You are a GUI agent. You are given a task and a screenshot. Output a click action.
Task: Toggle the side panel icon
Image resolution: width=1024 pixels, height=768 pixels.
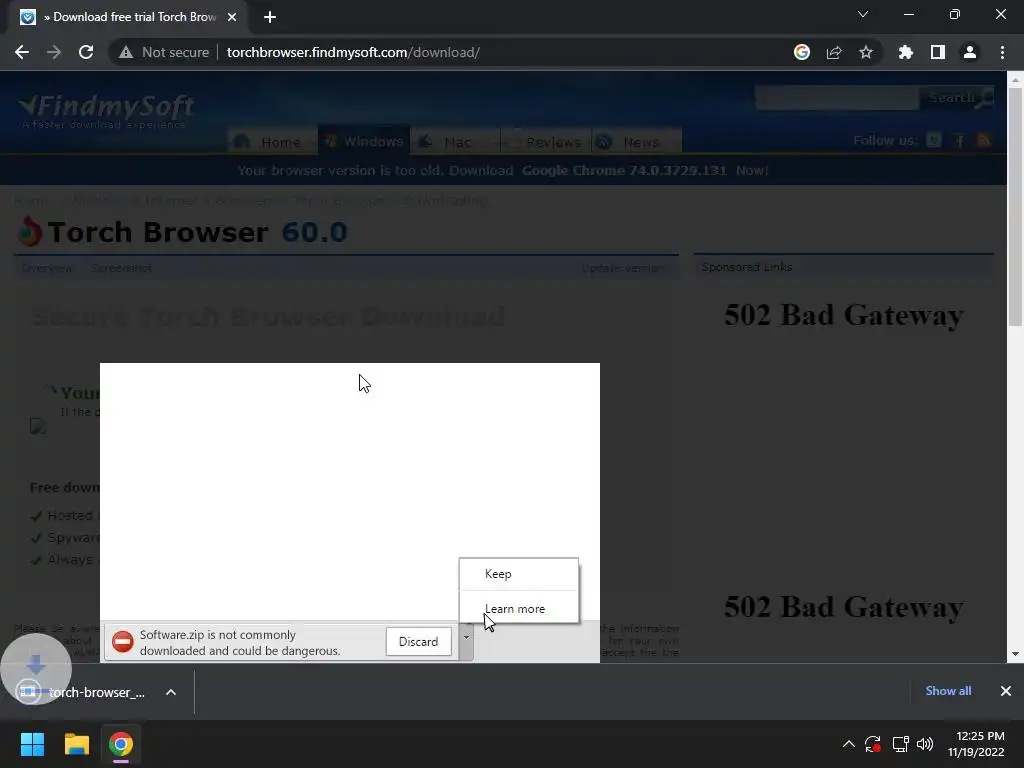938,52
